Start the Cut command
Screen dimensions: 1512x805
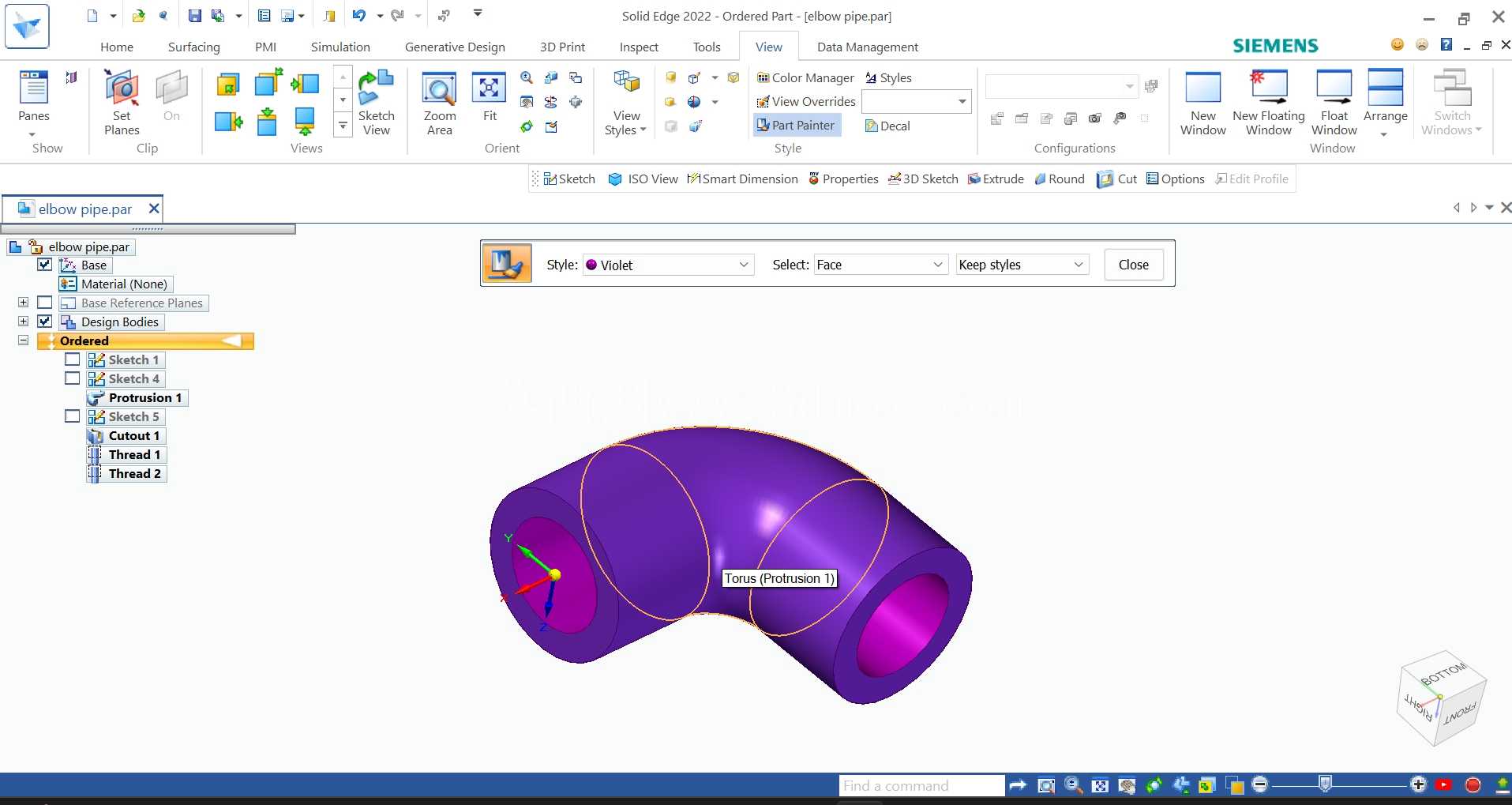tap(1117, 179)
